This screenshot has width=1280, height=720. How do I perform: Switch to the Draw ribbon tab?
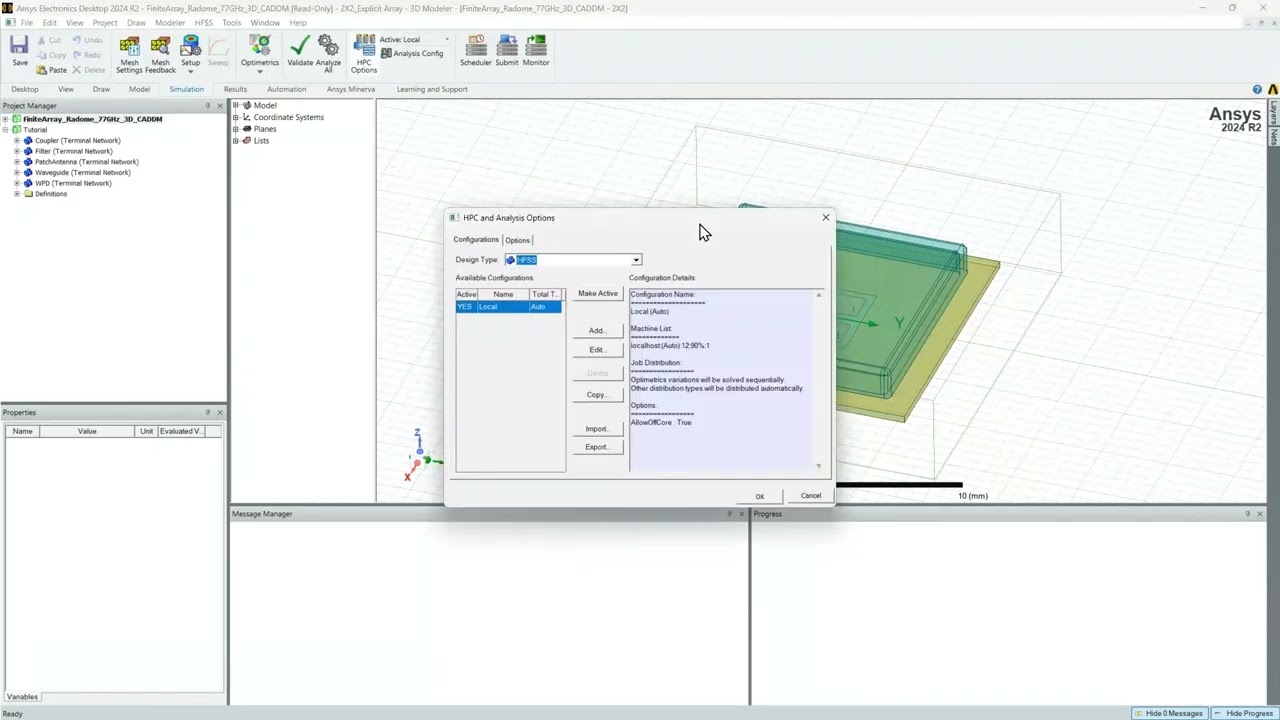pos(101,89)
